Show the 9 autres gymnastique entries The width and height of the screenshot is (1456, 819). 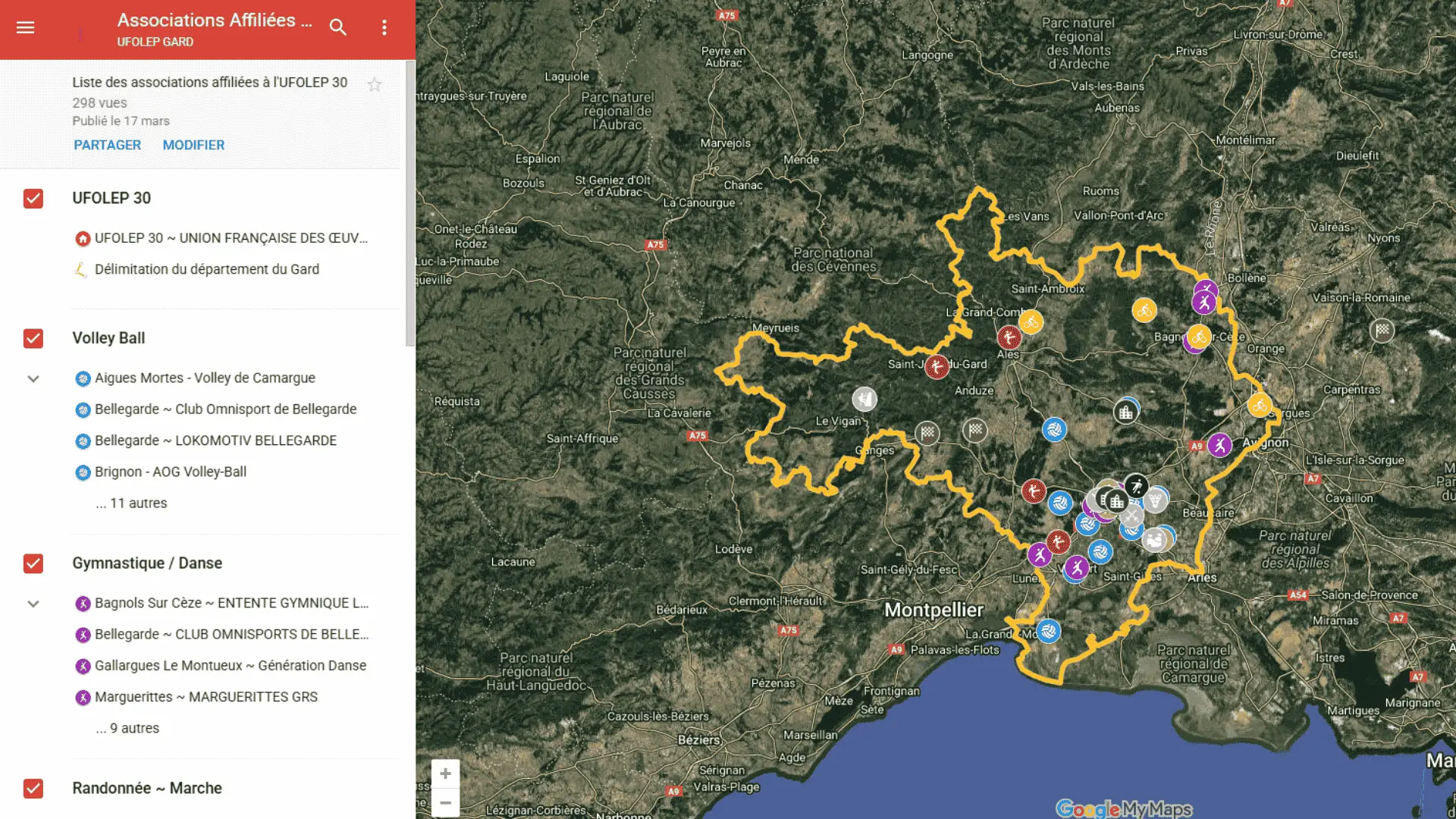pyautogui.click(x=127, y=729)
